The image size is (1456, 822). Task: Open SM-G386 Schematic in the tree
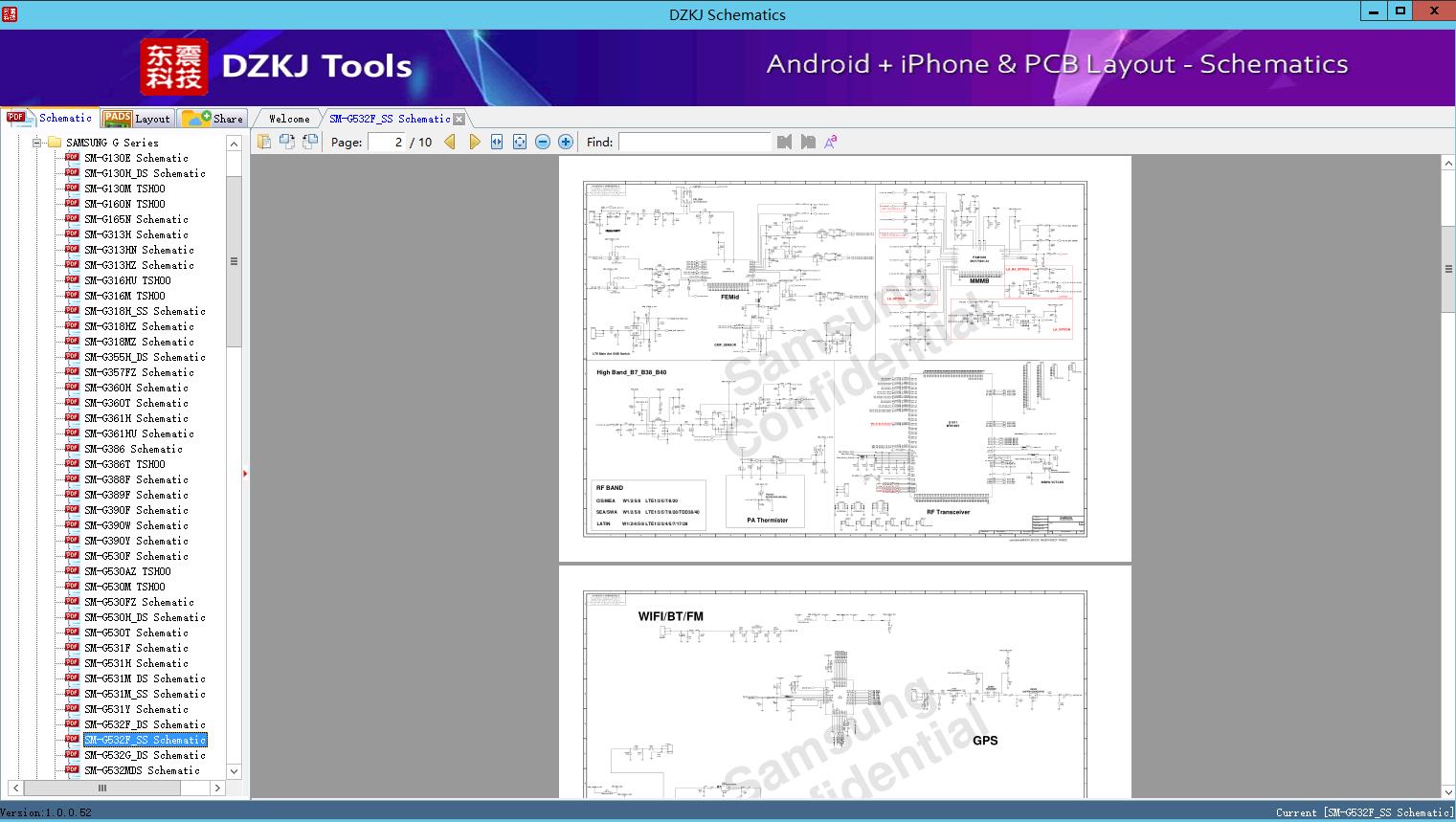(133, 449)
